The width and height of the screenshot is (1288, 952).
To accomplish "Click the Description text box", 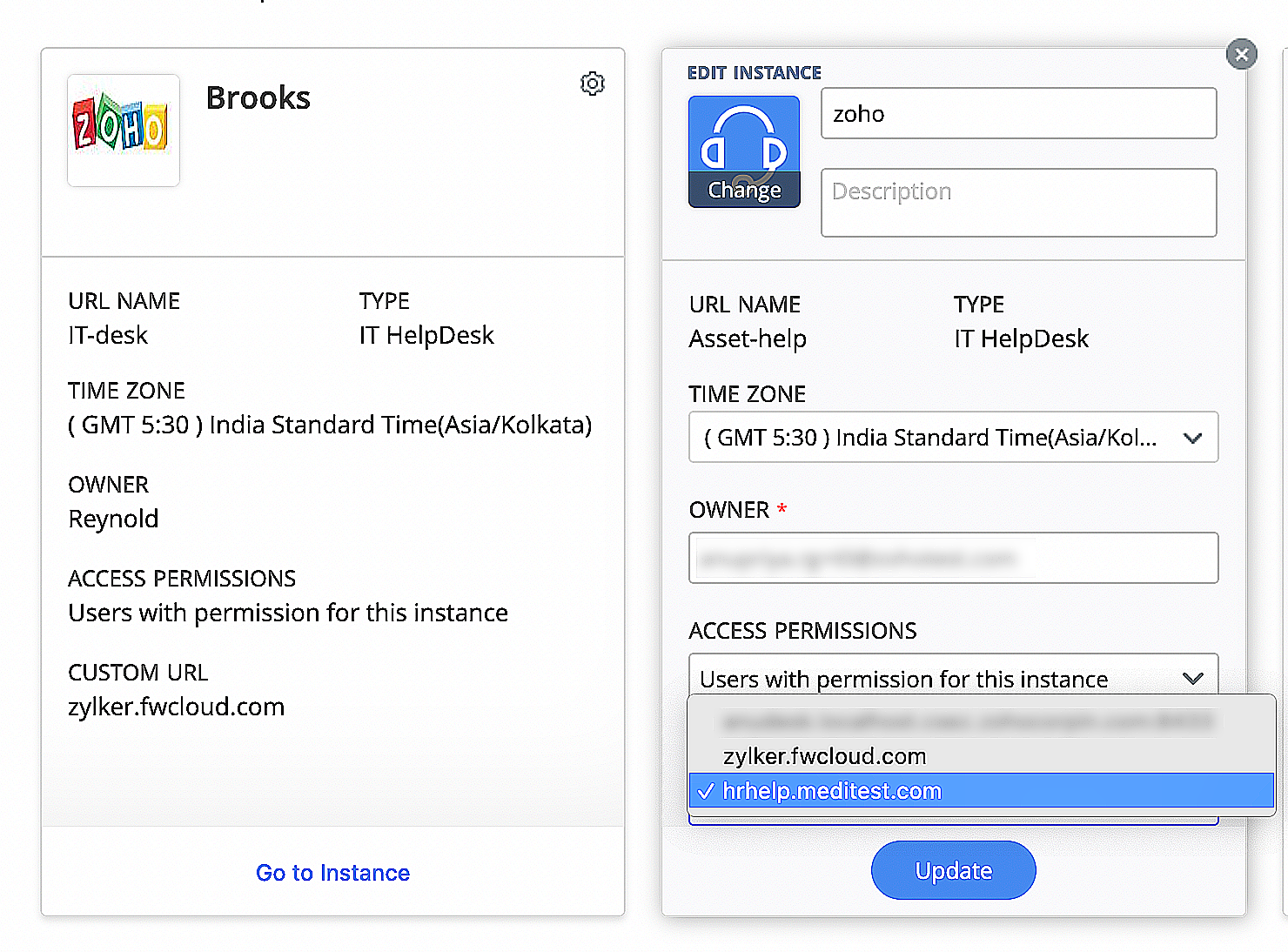I will (1017, 202).
